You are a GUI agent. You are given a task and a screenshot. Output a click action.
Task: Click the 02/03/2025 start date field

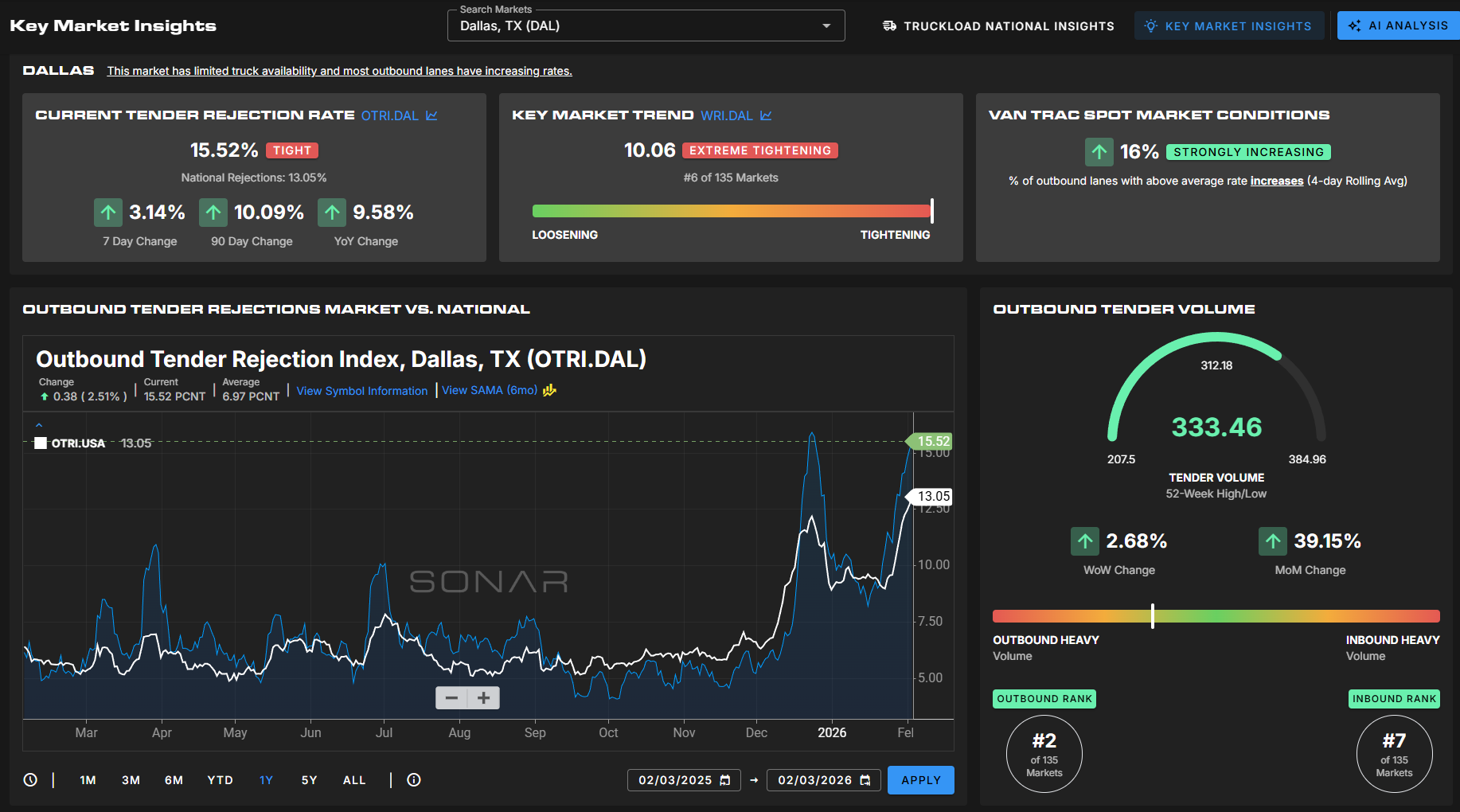pyautogui.click(x=674, y=780)
